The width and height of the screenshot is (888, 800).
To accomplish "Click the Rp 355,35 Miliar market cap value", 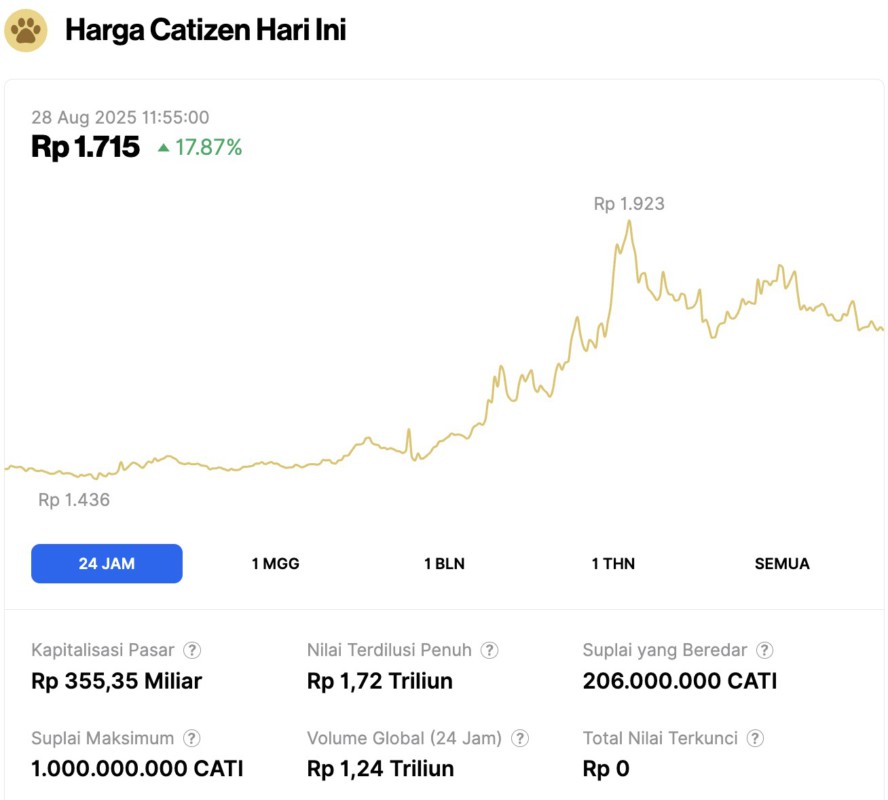I will (x=117, y=682).
